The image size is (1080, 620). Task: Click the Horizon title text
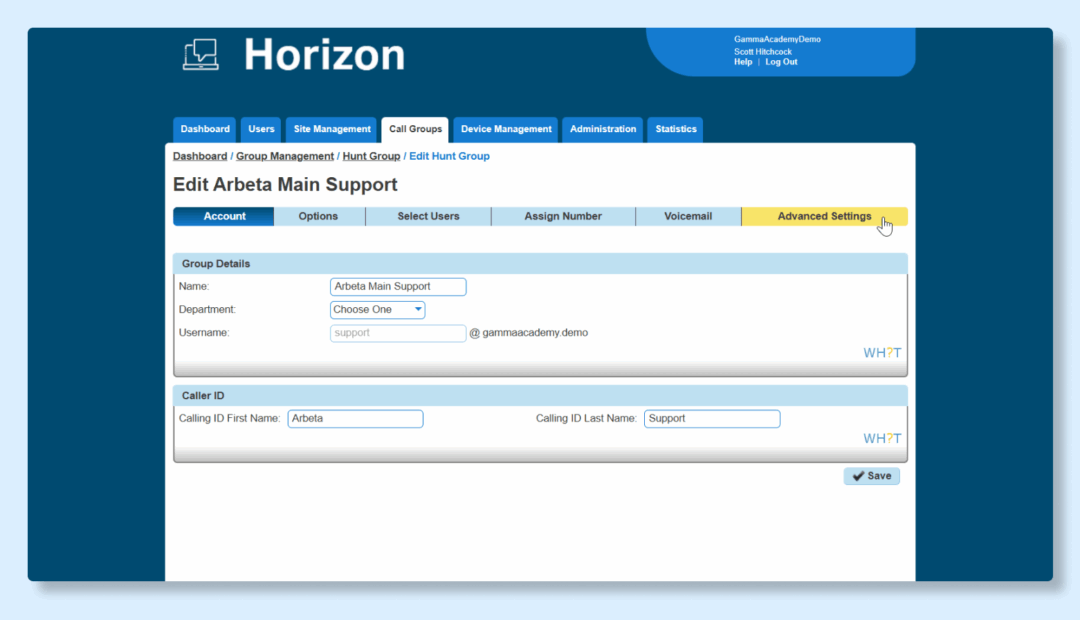click(x=324, y=54)
